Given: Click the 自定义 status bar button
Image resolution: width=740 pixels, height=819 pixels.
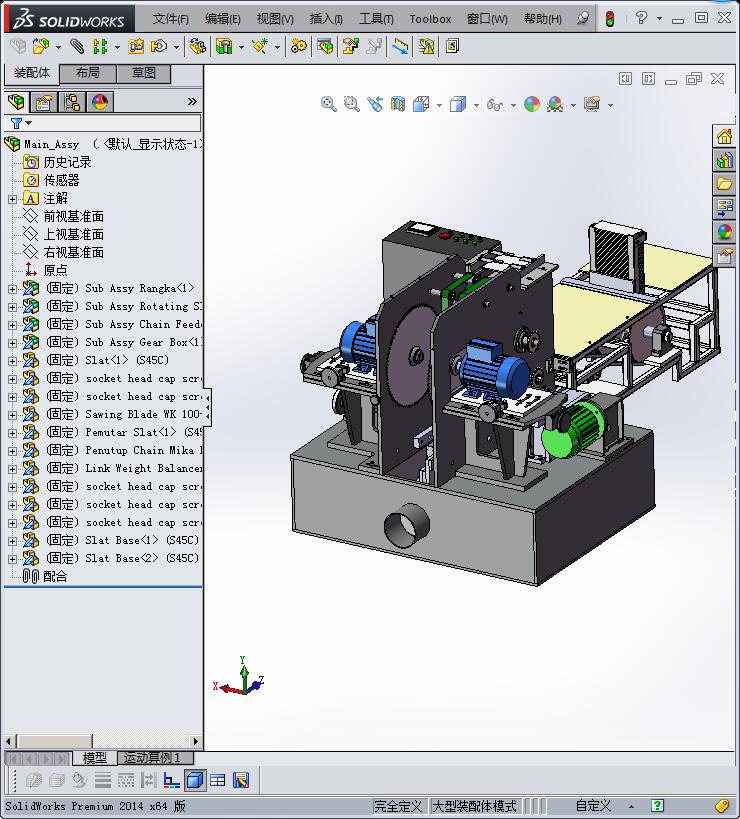Looking at the screenshot, I should pos(593,806).
